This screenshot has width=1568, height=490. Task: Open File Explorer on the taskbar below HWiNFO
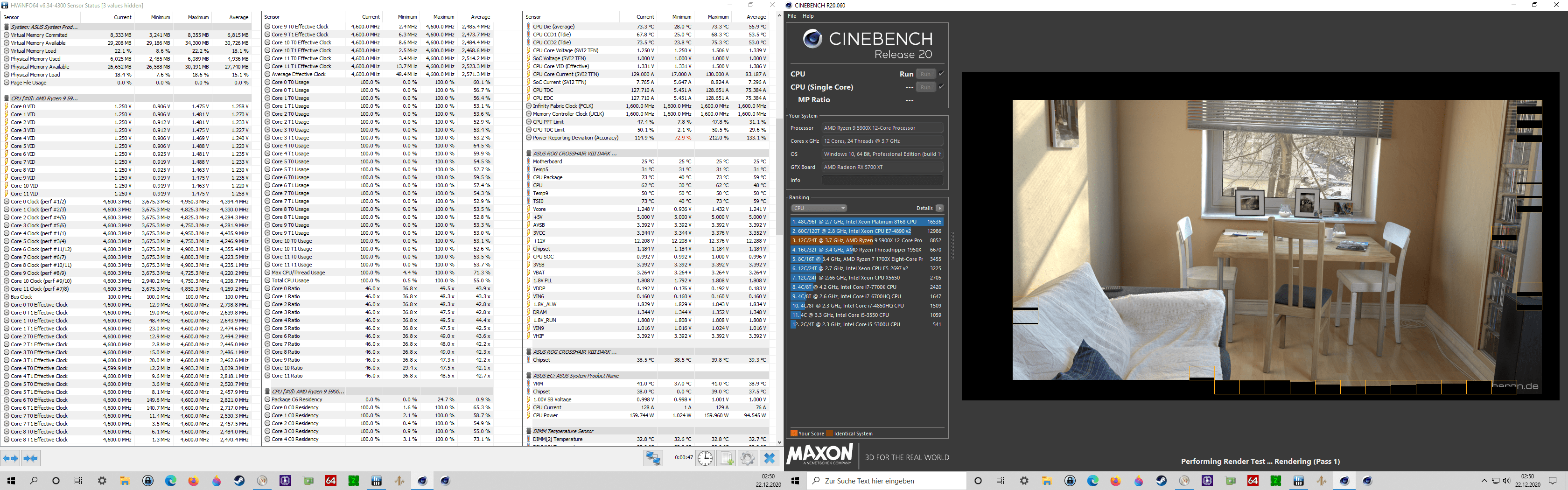coord(125,481)
